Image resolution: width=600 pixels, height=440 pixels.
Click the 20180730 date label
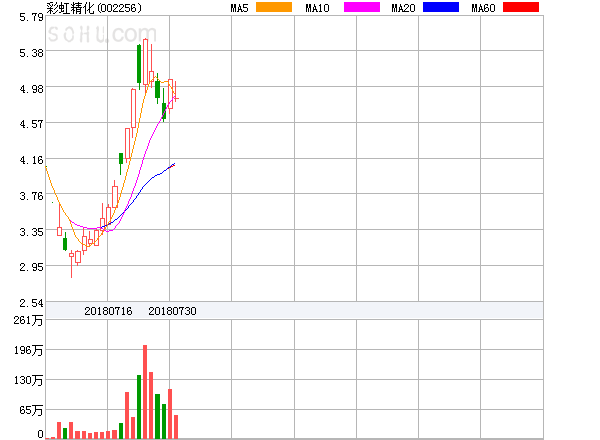172,311
